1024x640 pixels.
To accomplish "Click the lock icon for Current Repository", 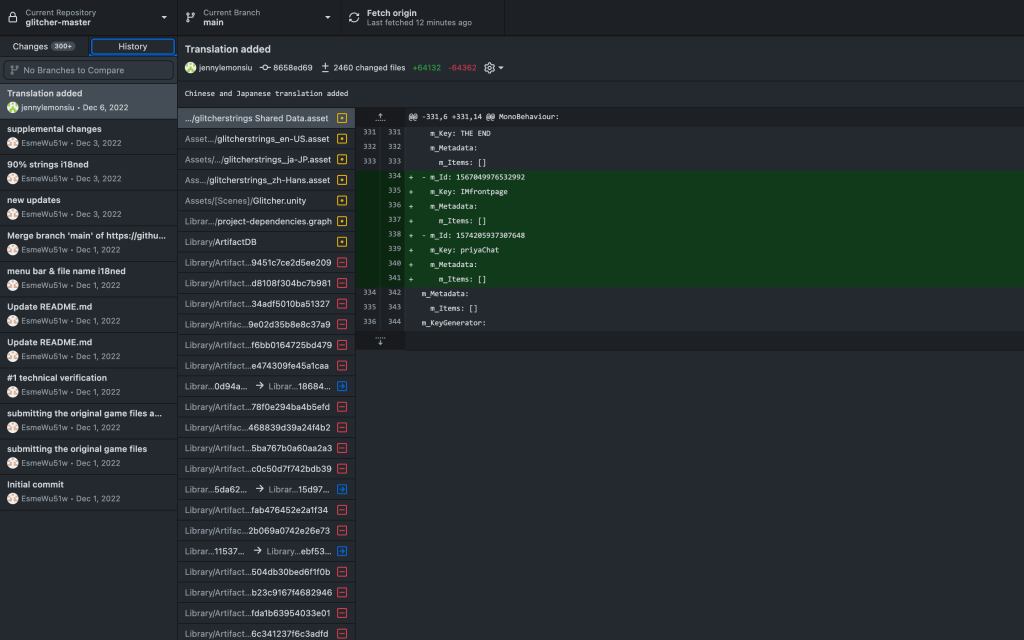I will pos(12,17).
